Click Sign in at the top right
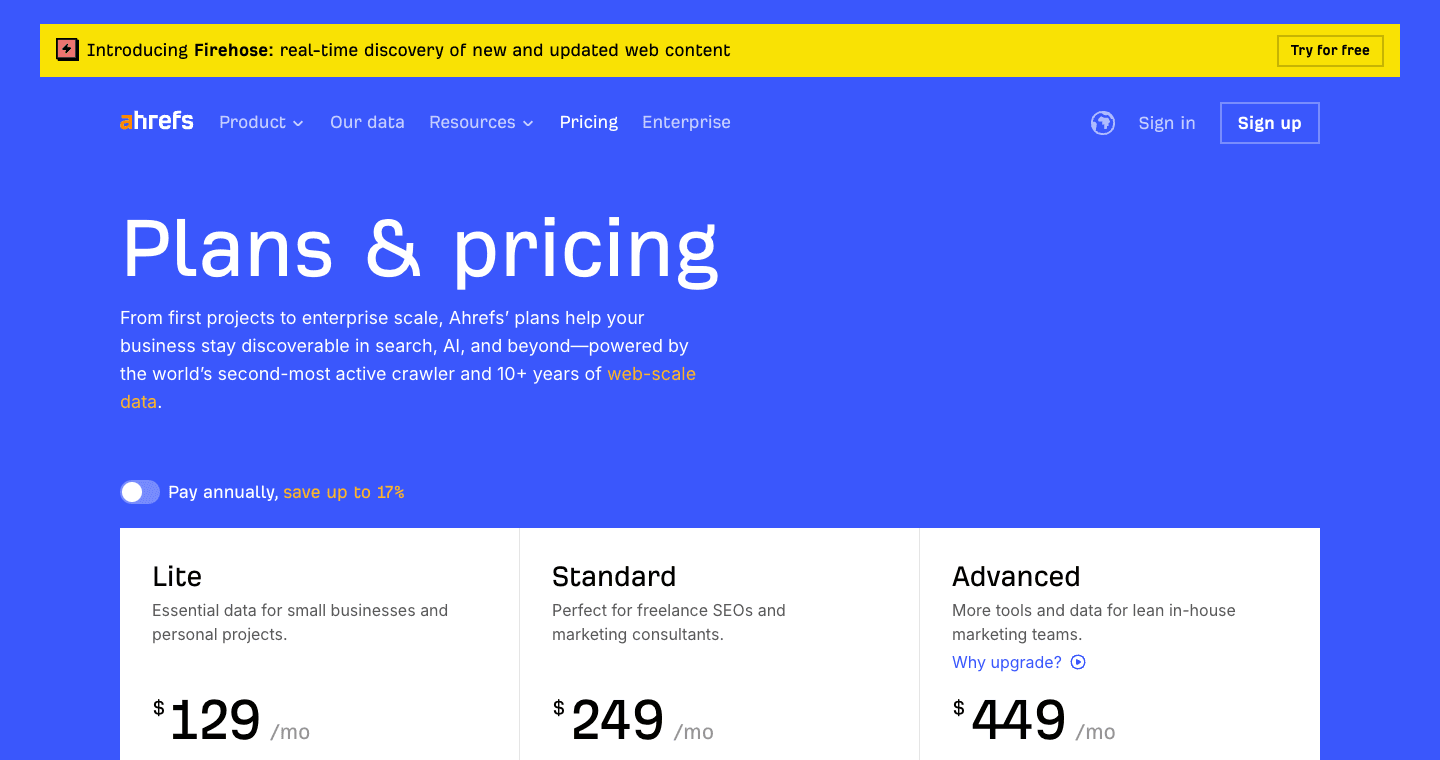The image size is (1440, 760). (x=1166, y=122)
